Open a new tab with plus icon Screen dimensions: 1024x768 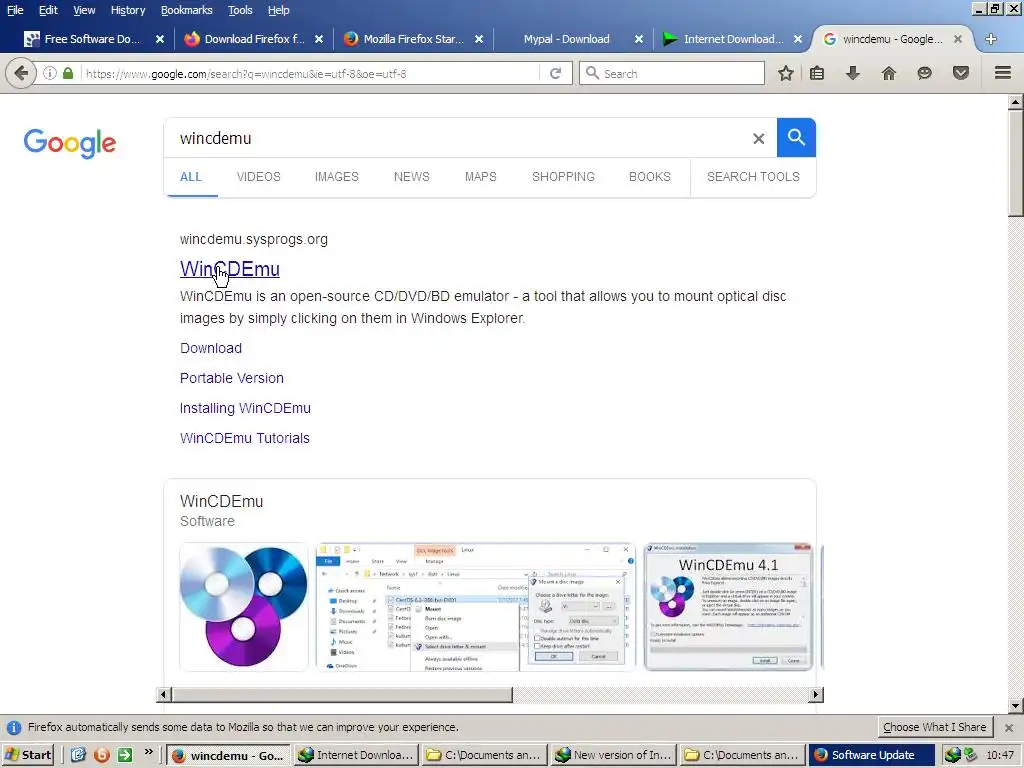pyautogui.click(x=991, y=39)
